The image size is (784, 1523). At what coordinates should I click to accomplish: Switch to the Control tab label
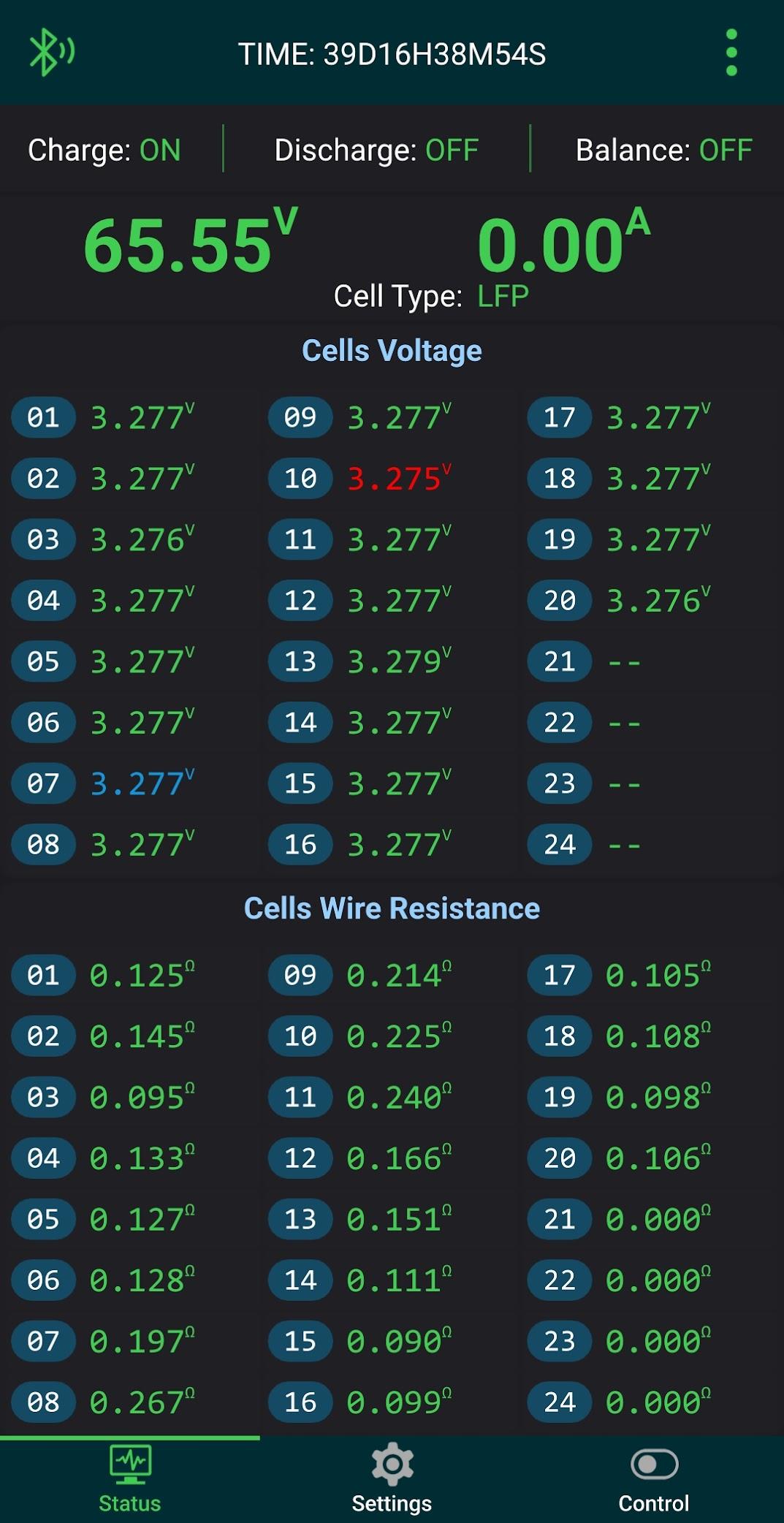[654, 1503]
